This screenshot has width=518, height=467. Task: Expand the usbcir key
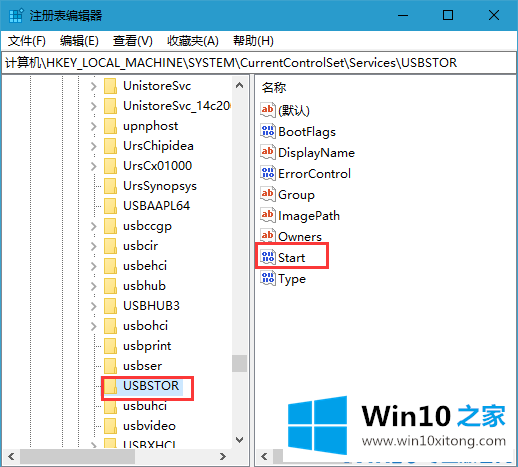pos(94,246)
